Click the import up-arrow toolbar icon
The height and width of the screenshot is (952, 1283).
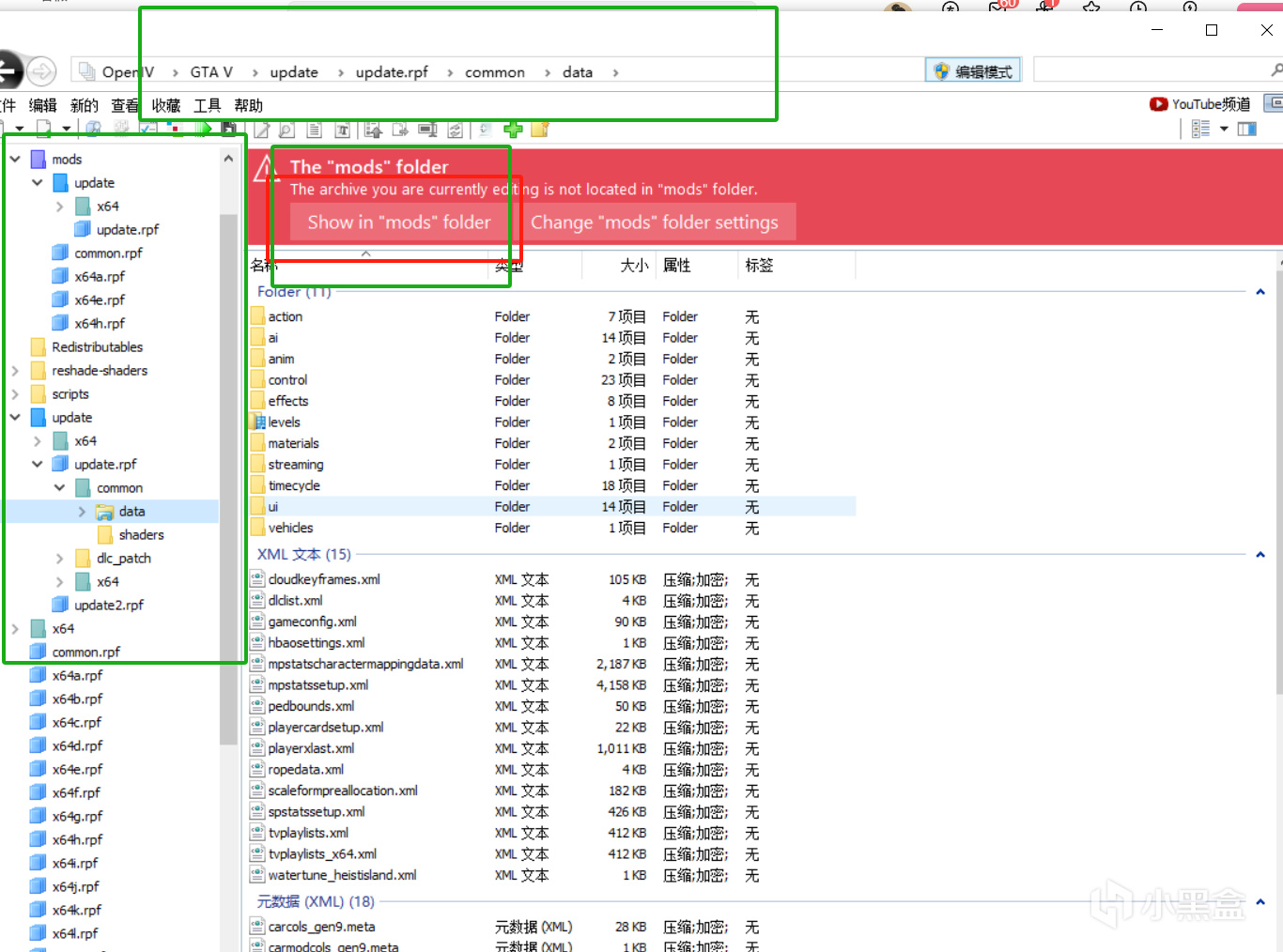point(373,130)
